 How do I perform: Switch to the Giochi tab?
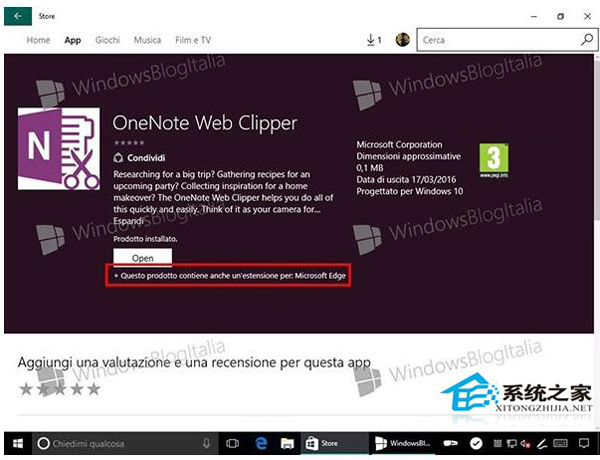(108, 40)
